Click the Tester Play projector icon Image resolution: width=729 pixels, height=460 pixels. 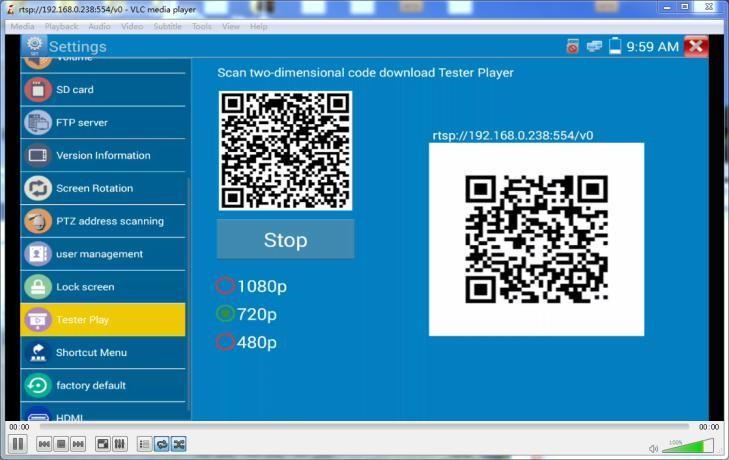pyautogui.click(x=38, y=320)
